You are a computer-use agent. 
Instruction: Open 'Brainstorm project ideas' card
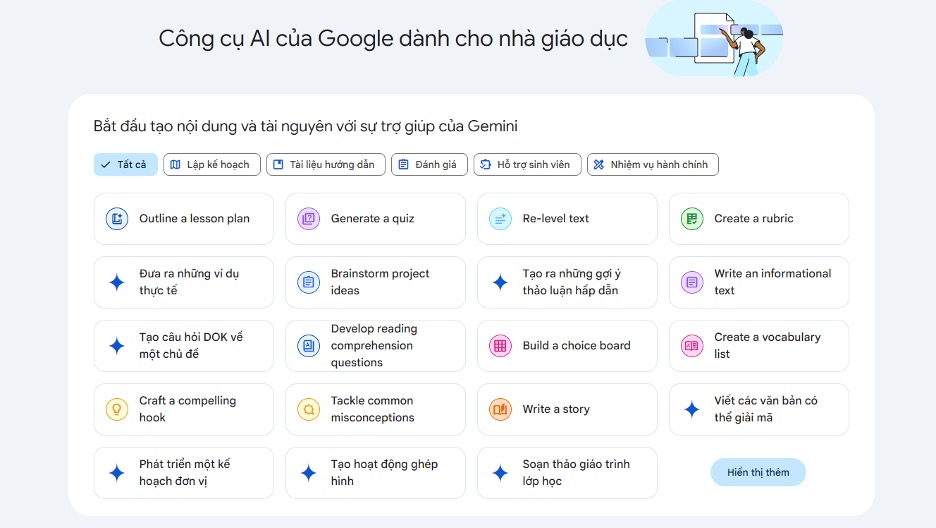point(375,282)
